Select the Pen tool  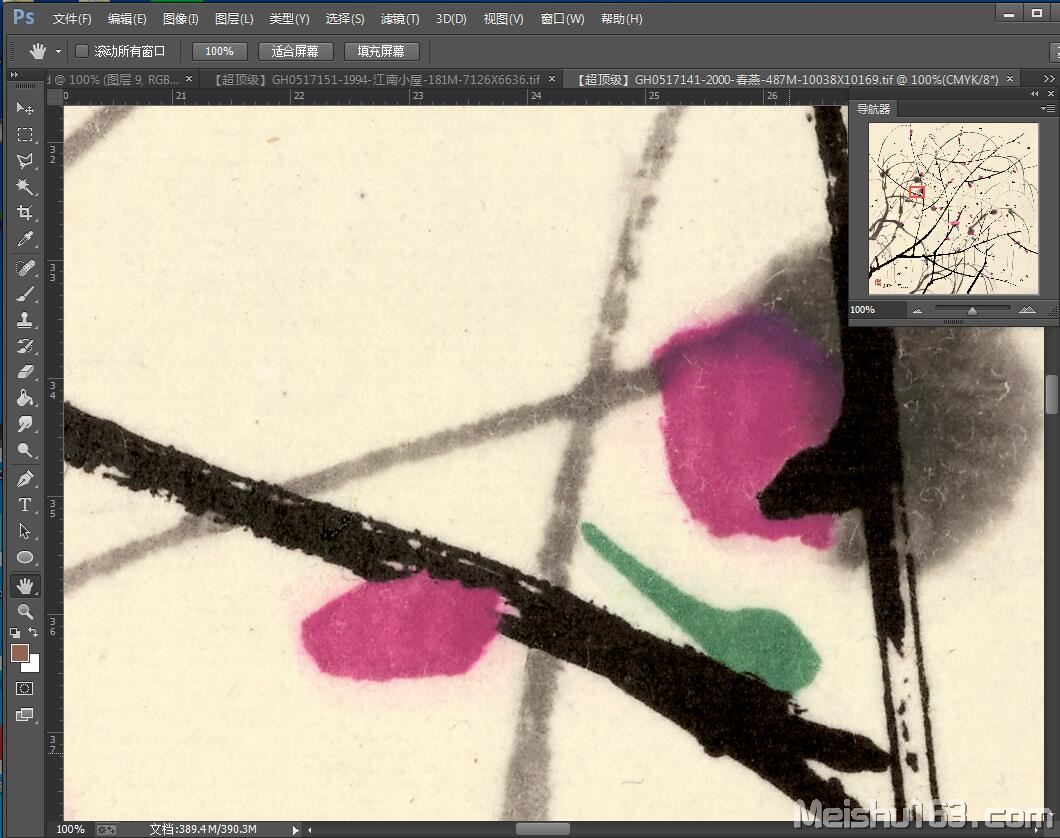(x=25, y=479)
